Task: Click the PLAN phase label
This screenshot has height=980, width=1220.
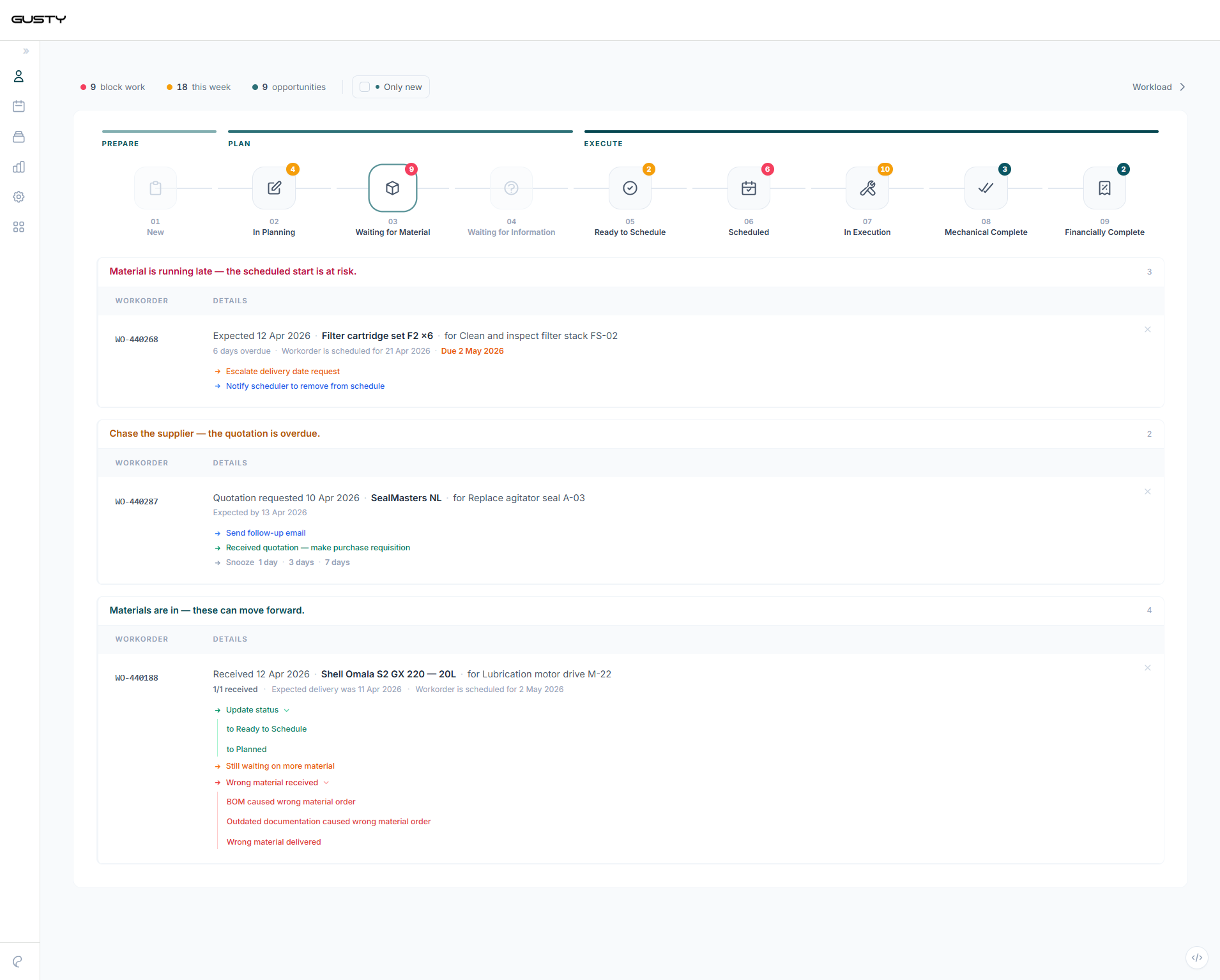Action: (239, 144)
